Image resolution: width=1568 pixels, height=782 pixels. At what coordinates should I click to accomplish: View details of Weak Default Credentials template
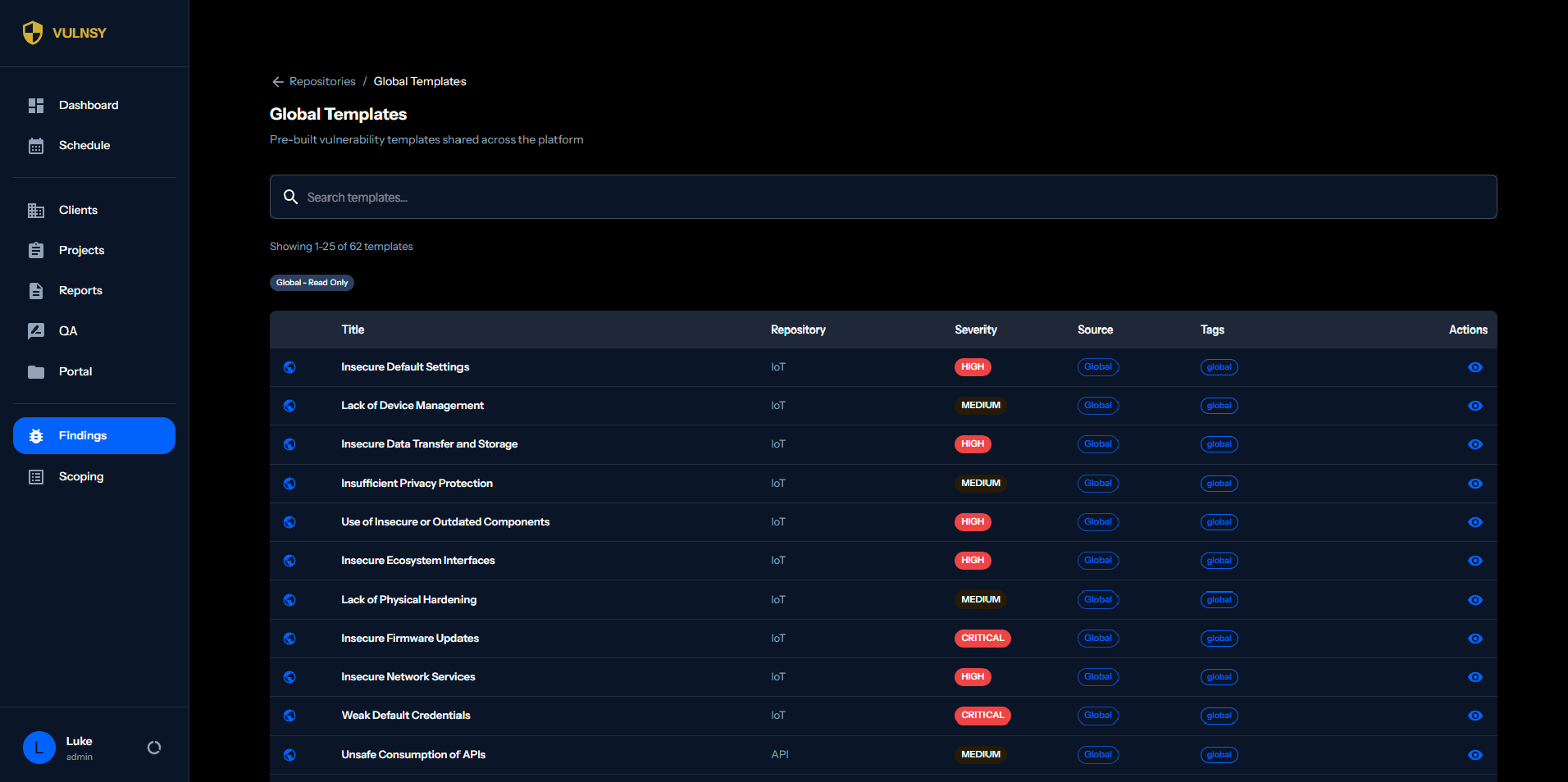(x=1475, y=716)
